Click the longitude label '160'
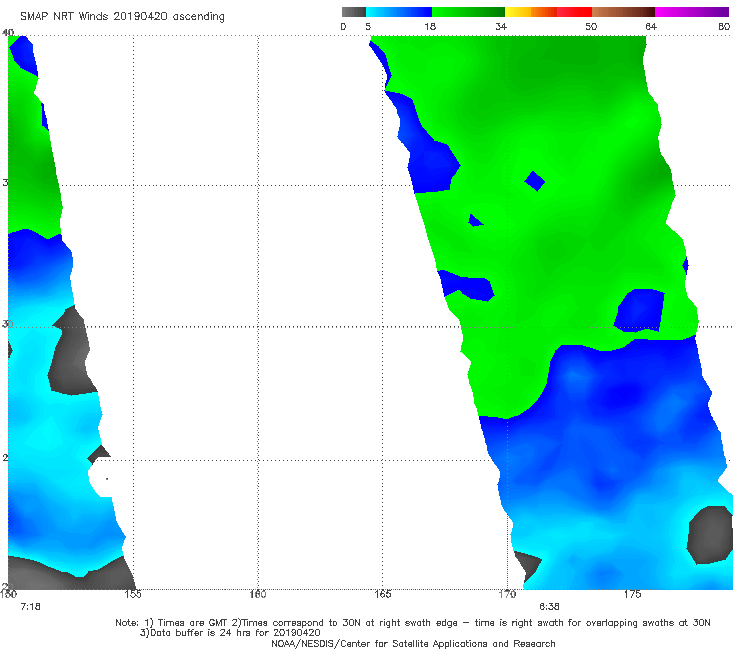 tap(258, 594)
